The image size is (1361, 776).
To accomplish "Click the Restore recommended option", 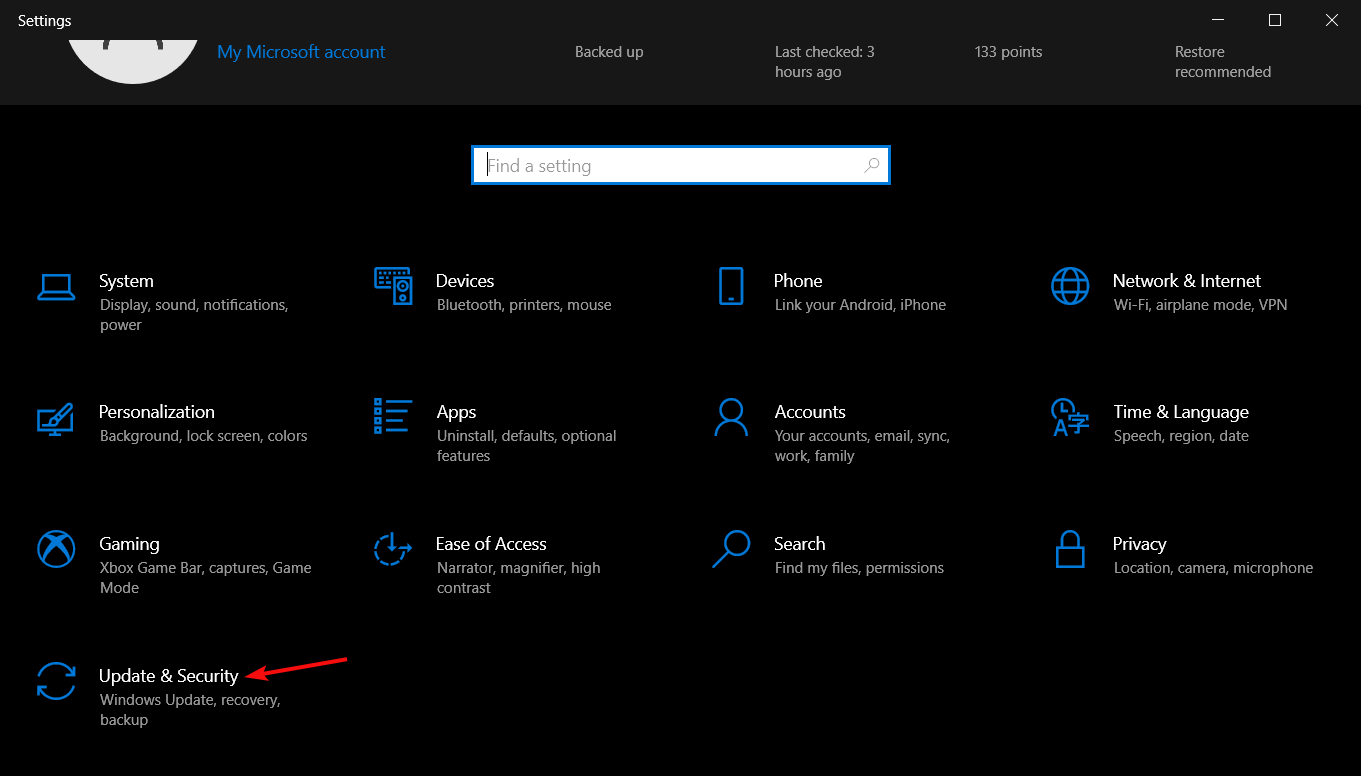I will tap(1223, 61).
